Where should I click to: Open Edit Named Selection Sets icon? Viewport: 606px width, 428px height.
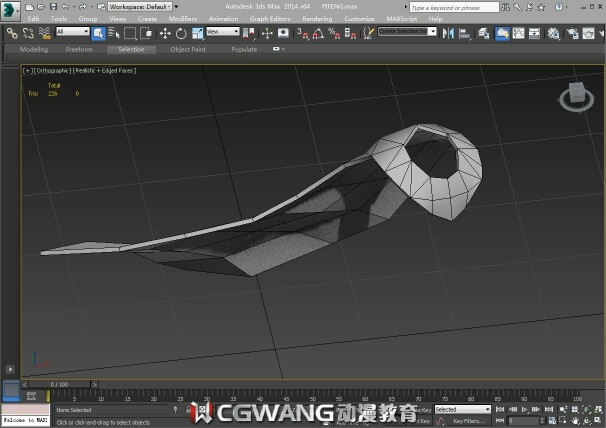(369, 34)
